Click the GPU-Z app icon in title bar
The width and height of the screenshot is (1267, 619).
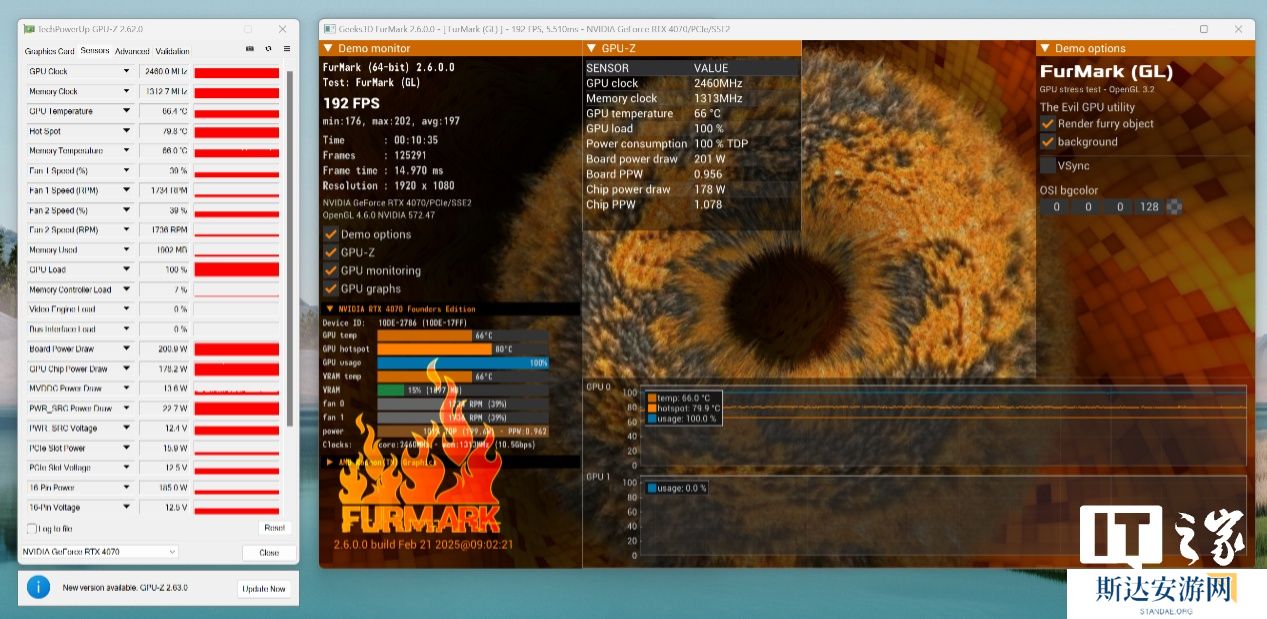click(27, 29)
